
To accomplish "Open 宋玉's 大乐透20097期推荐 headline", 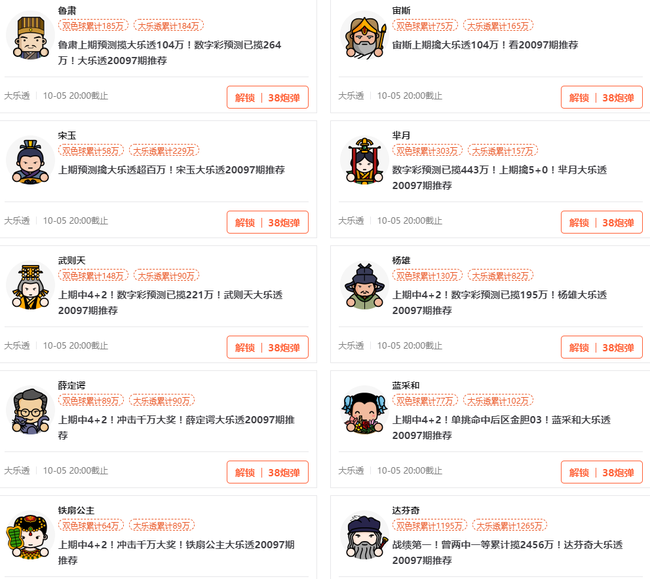I will [172, 170].
